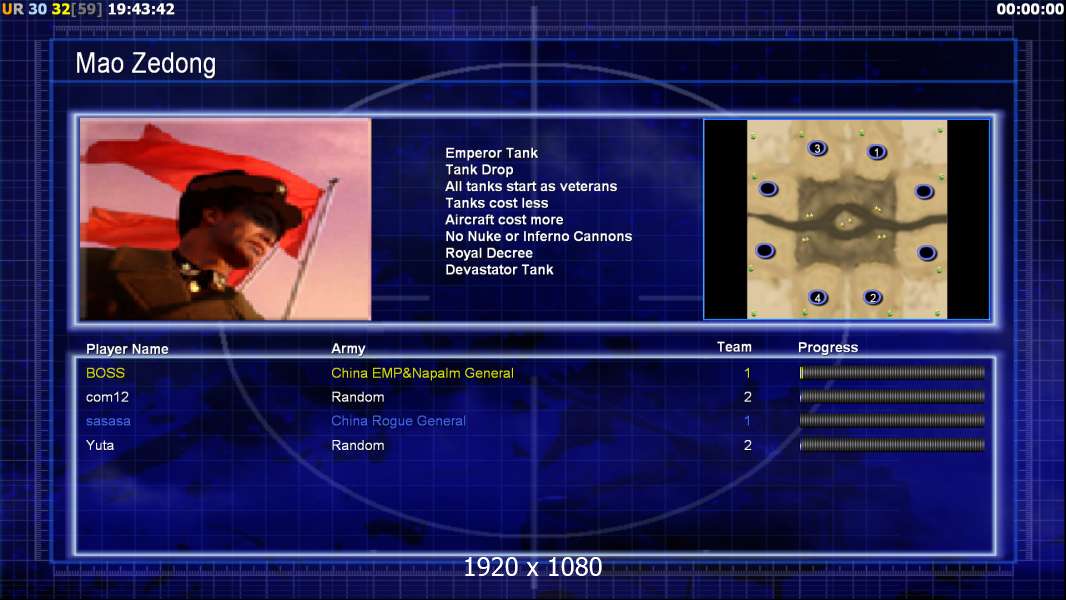Pick start position 4 marker on map
1066x600 pixels.
click(818, 298)
